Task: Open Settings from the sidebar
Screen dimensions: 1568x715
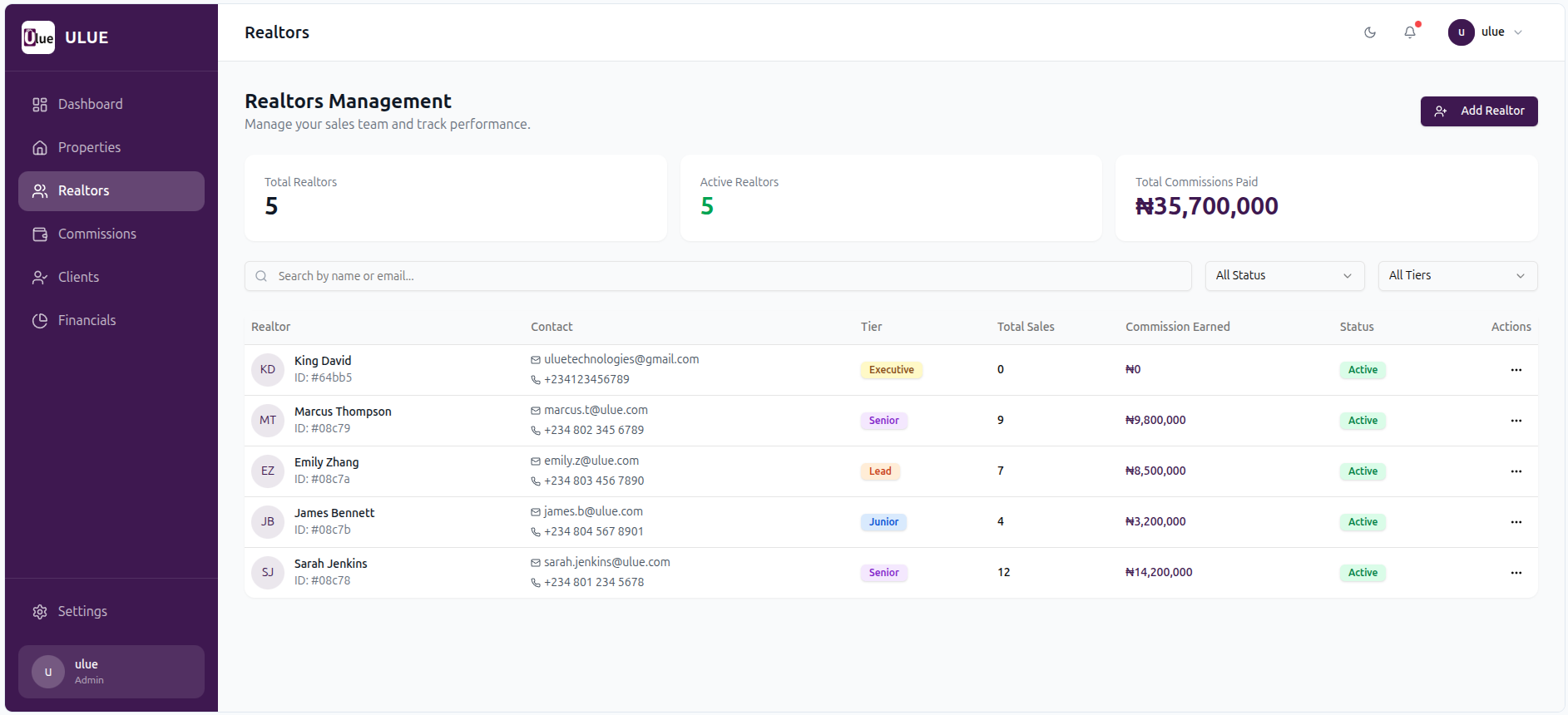Action: click(x=82, y=612)
